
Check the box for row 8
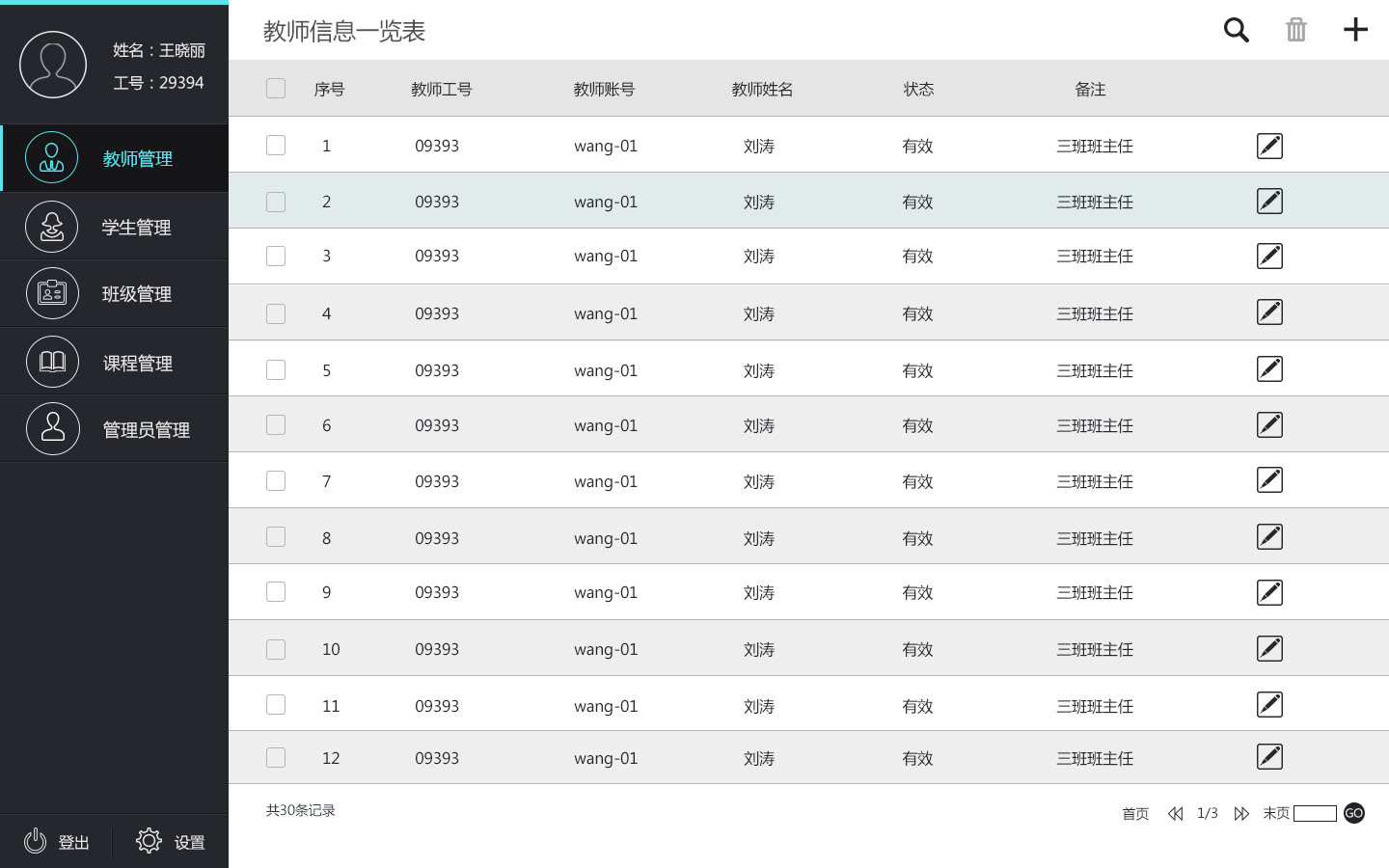[x=276, y=536]
